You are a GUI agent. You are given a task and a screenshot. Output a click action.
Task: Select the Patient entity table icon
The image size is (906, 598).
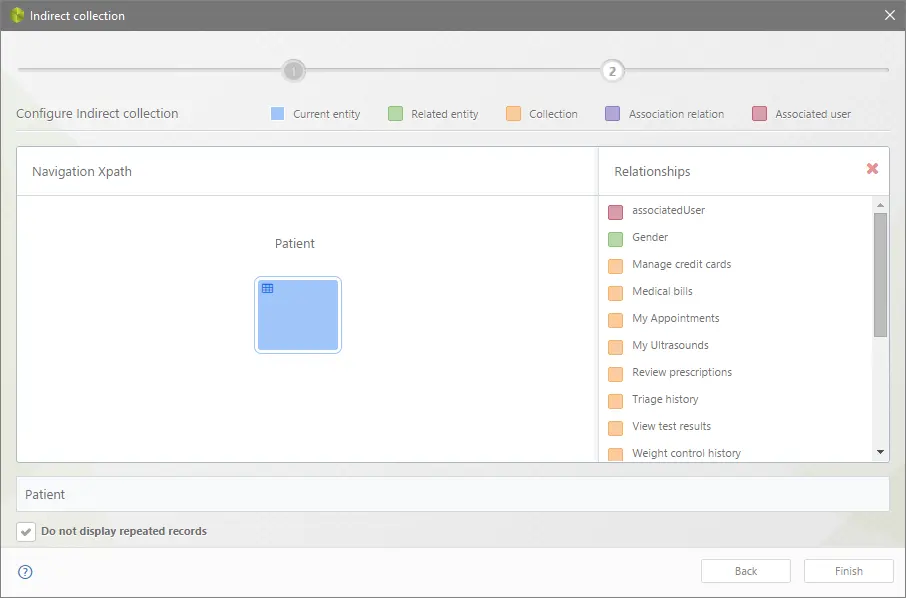[x=268, y=288]
